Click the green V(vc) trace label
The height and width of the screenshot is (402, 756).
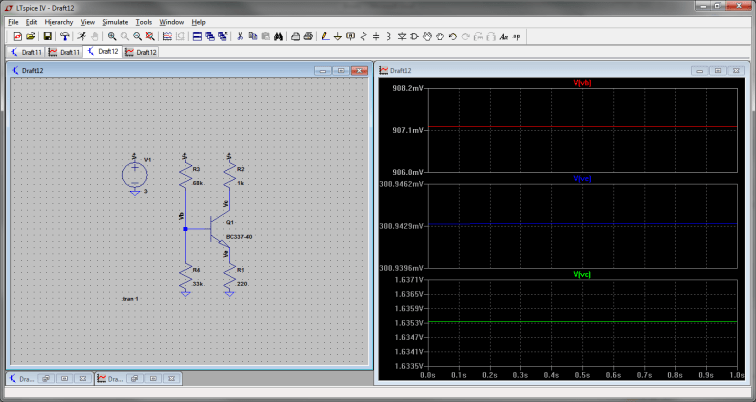tap(582, 274)
